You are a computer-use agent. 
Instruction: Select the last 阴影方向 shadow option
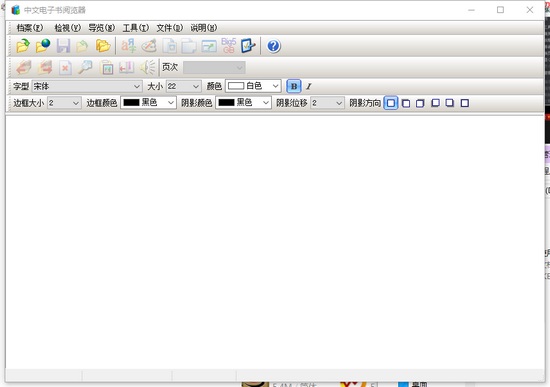point(465,103)
